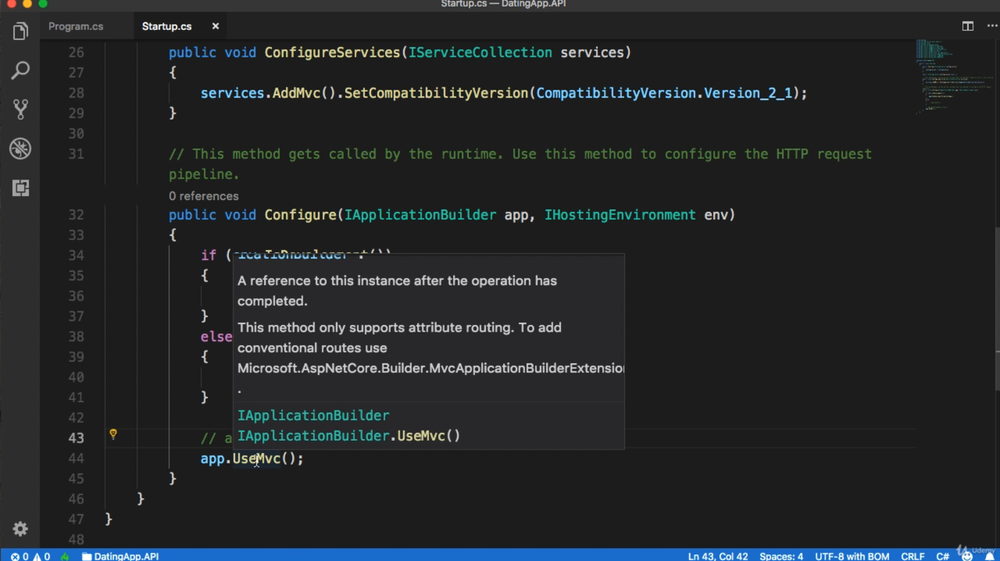Switch to the Program.cs tab

click(x=76, y=26)
